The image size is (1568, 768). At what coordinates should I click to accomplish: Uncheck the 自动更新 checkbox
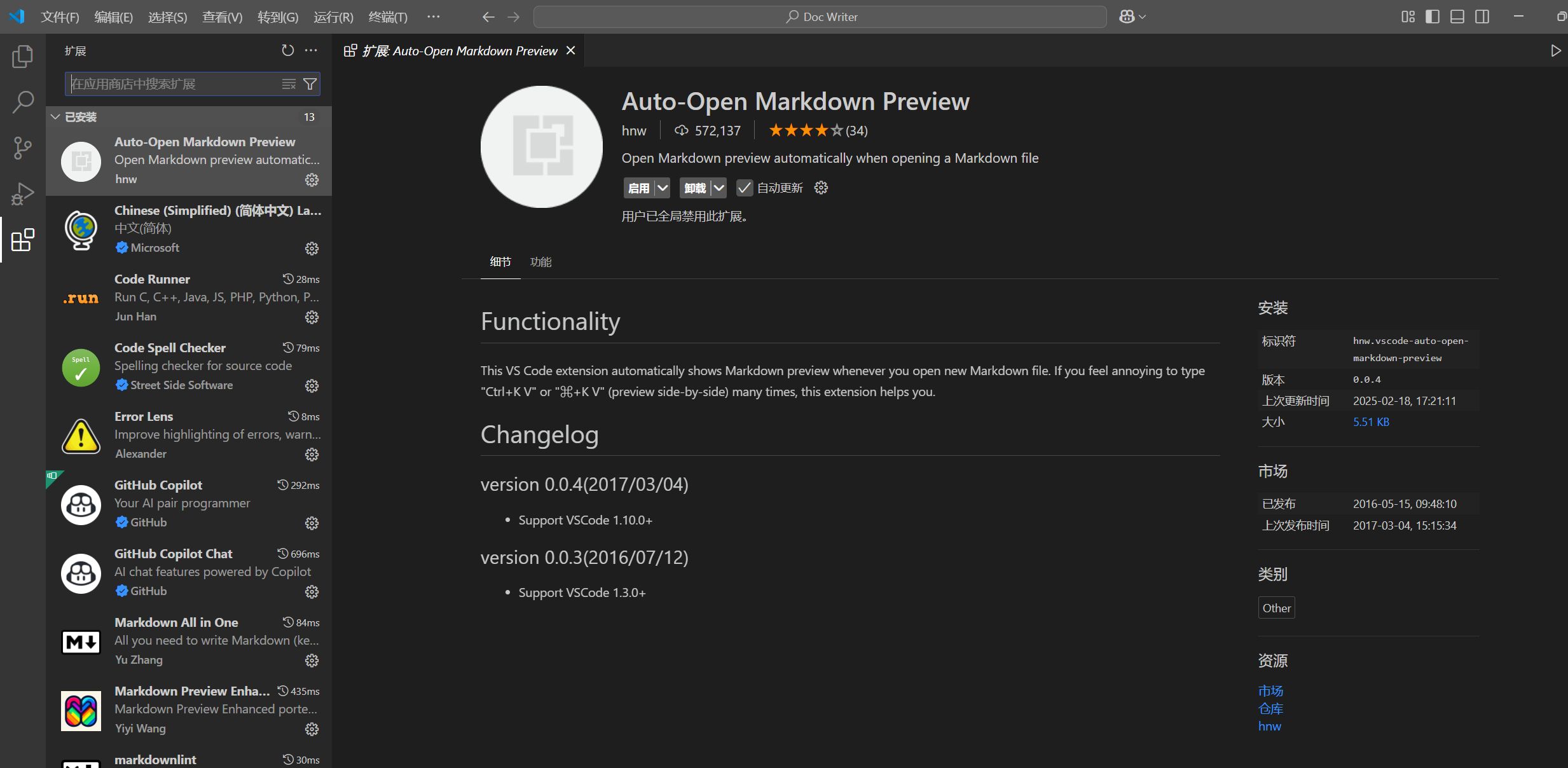745,188
